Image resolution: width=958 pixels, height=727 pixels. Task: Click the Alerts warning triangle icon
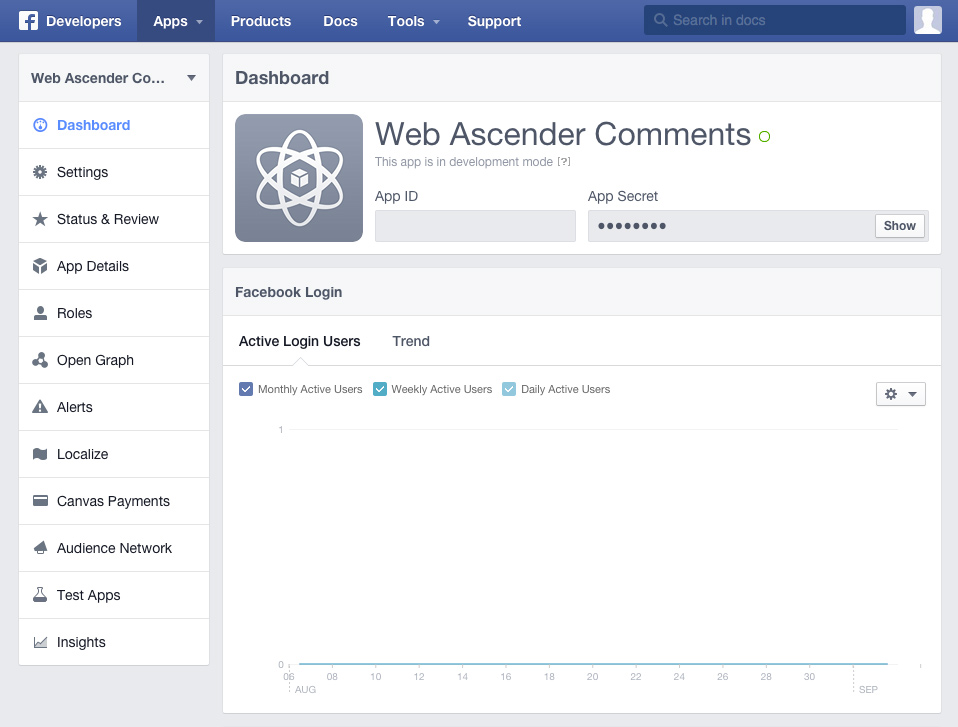(40, 407)
